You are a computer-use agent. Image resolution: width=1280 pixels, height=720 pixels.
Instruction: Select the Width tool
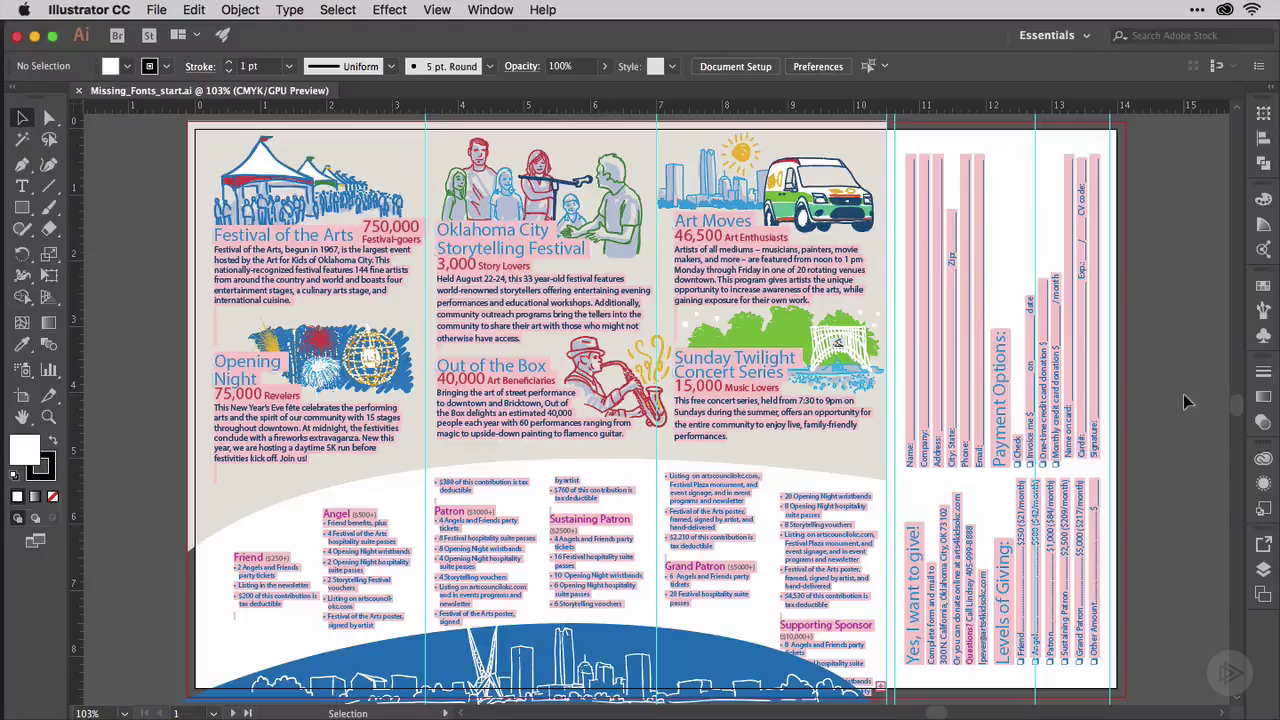[22, 275]
